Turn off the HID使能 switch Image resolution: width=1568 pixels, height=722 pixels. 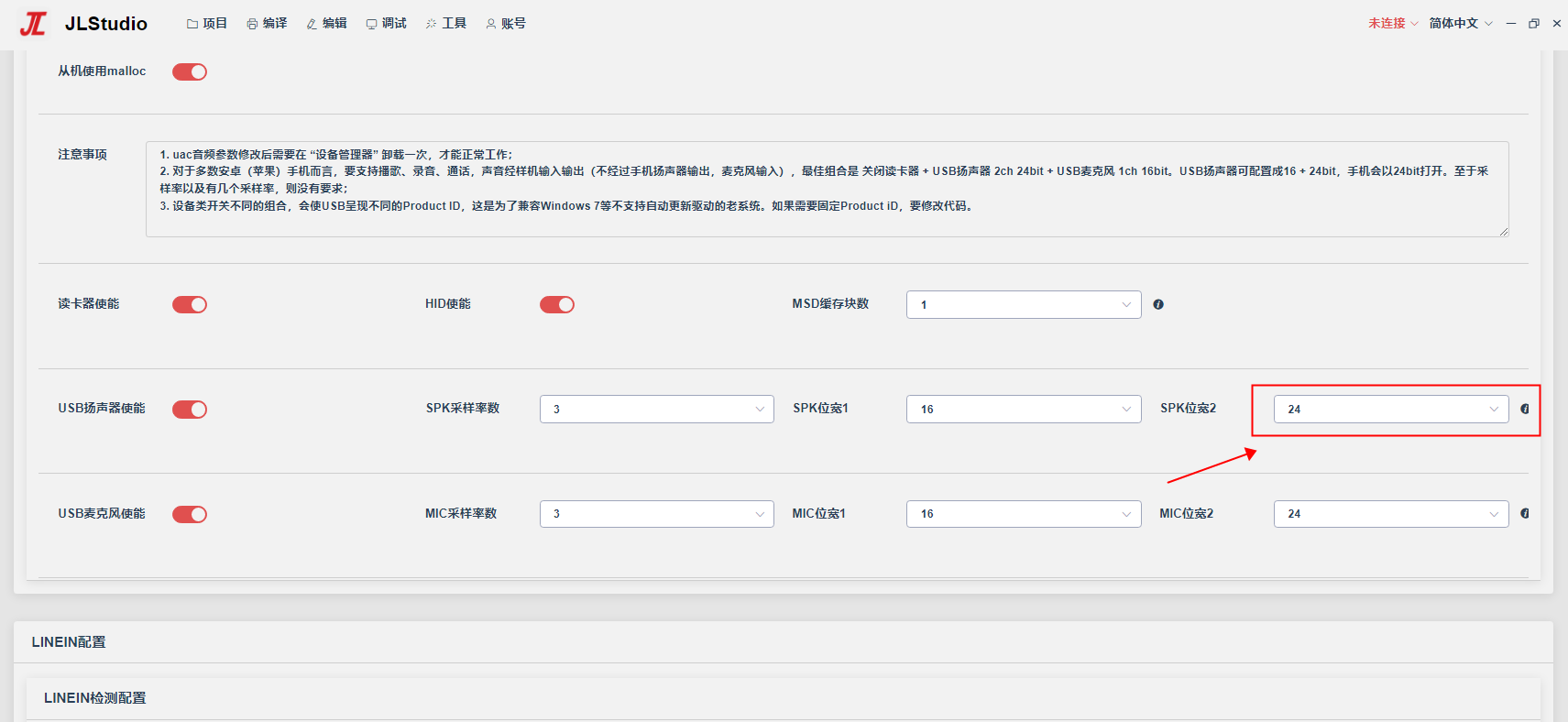click(557, 304)
